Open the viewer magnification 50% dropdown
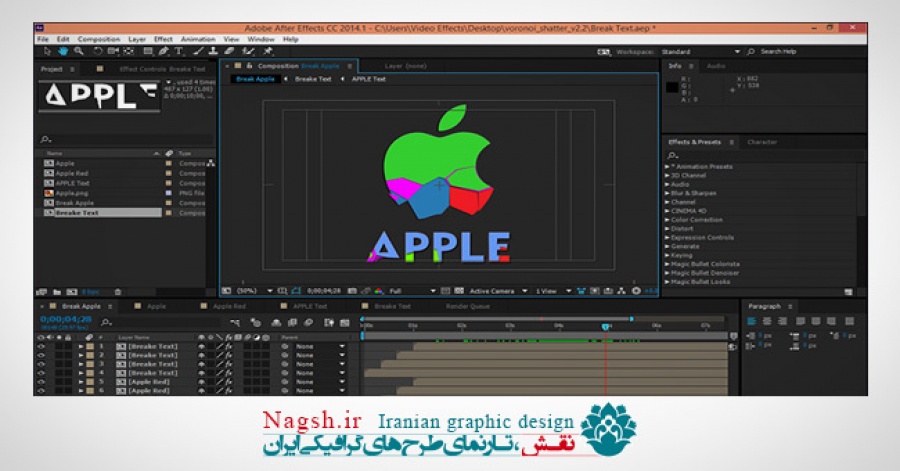Screen dimensions: 900x471 coord(255,291)
